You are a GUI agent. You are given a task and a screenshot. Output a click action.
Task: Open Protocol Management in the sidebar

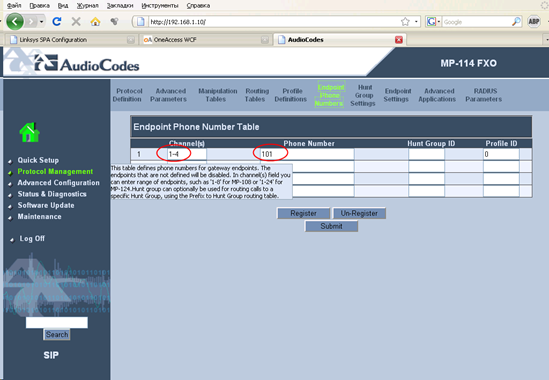click(x=55, y=171)
